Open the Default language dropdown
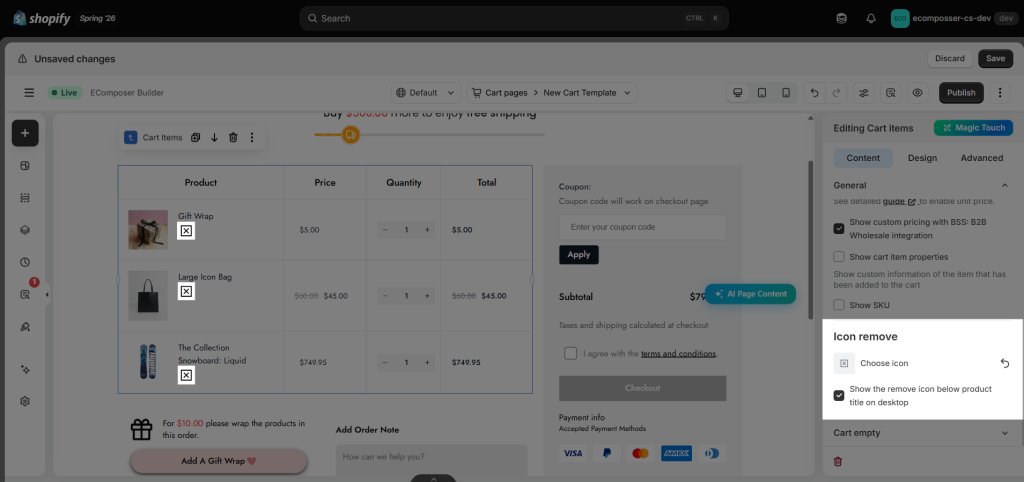This screenshot has height=482, width=1024. click(x=426, y=93)
